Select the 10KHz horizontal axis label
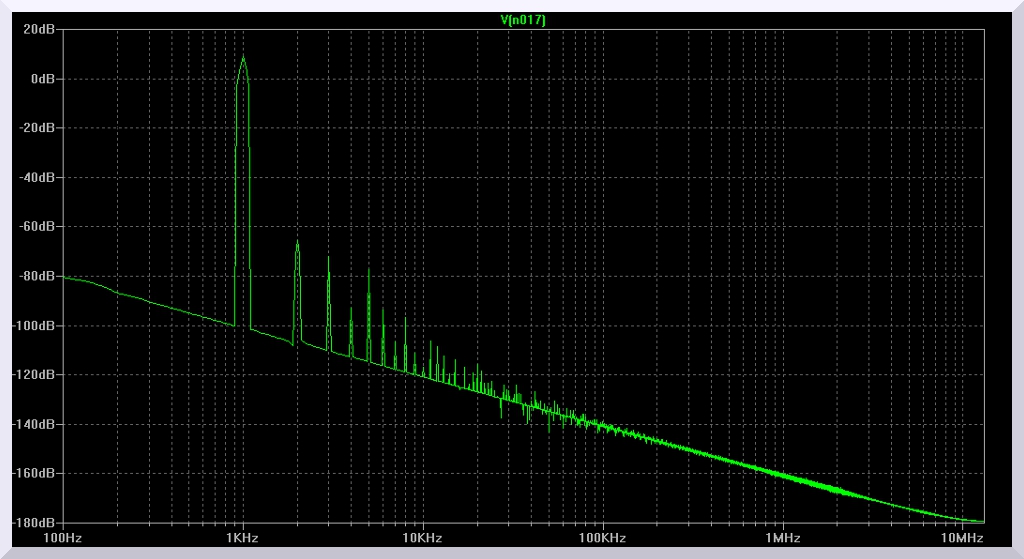 (422, 538)
